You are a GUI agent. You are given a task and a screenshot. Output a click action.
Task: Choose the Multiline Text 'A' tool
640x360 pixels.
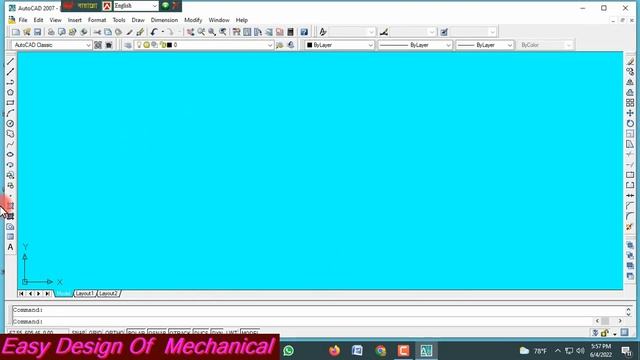point(11,247)
